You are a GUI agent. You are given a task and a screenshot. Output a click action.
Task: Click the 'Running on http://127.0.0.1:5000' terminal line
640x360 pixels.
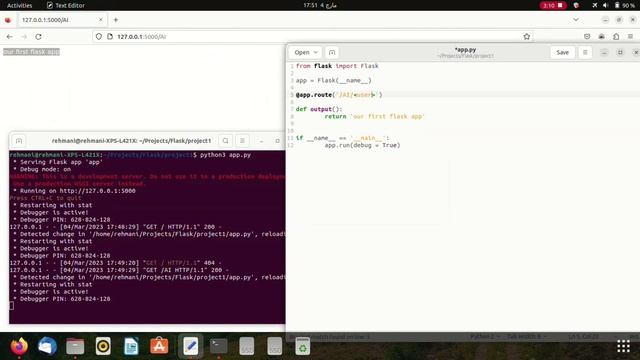(x=74, y=191)
